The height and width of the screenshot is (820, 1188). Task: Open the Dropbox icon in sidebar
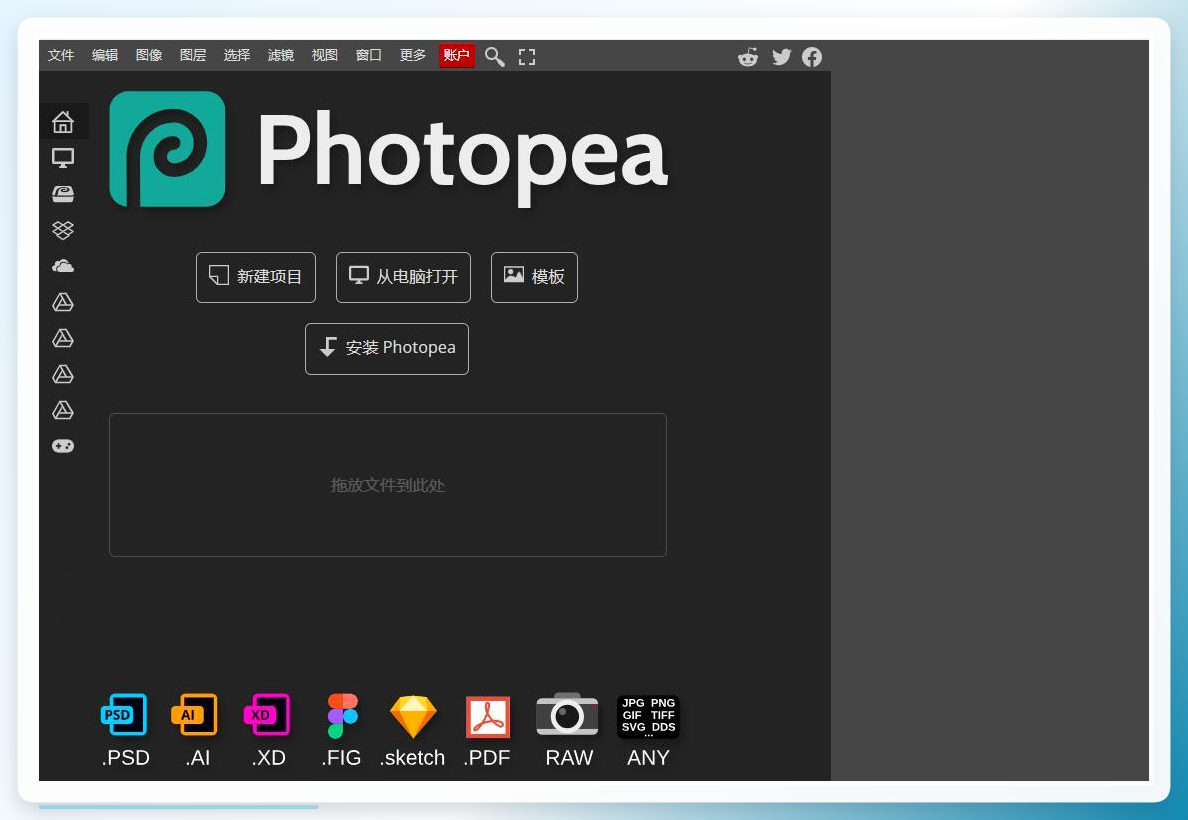point(63,230)
